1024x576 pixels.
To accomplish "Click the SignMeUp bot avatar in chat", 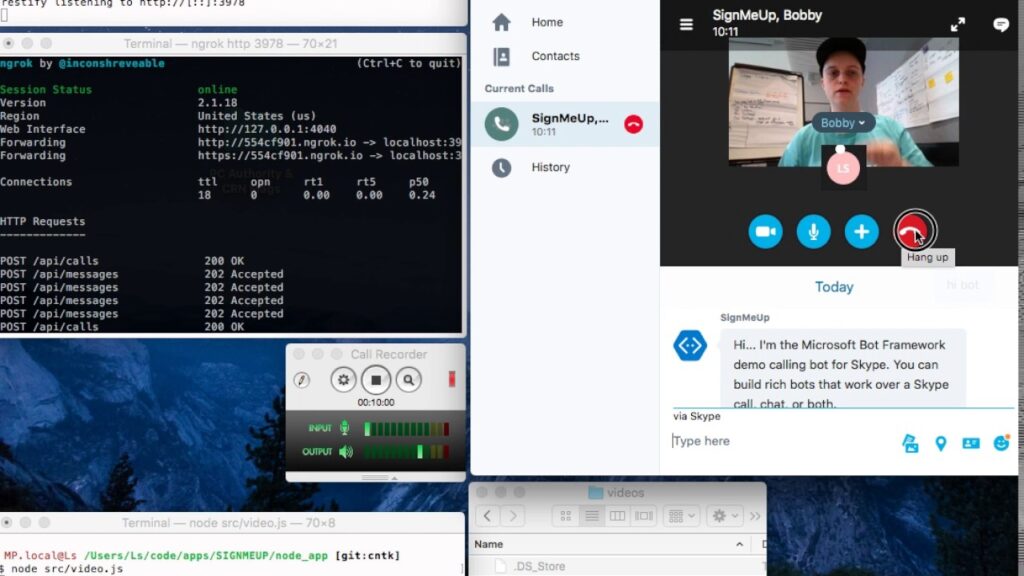I will (690, 345).
